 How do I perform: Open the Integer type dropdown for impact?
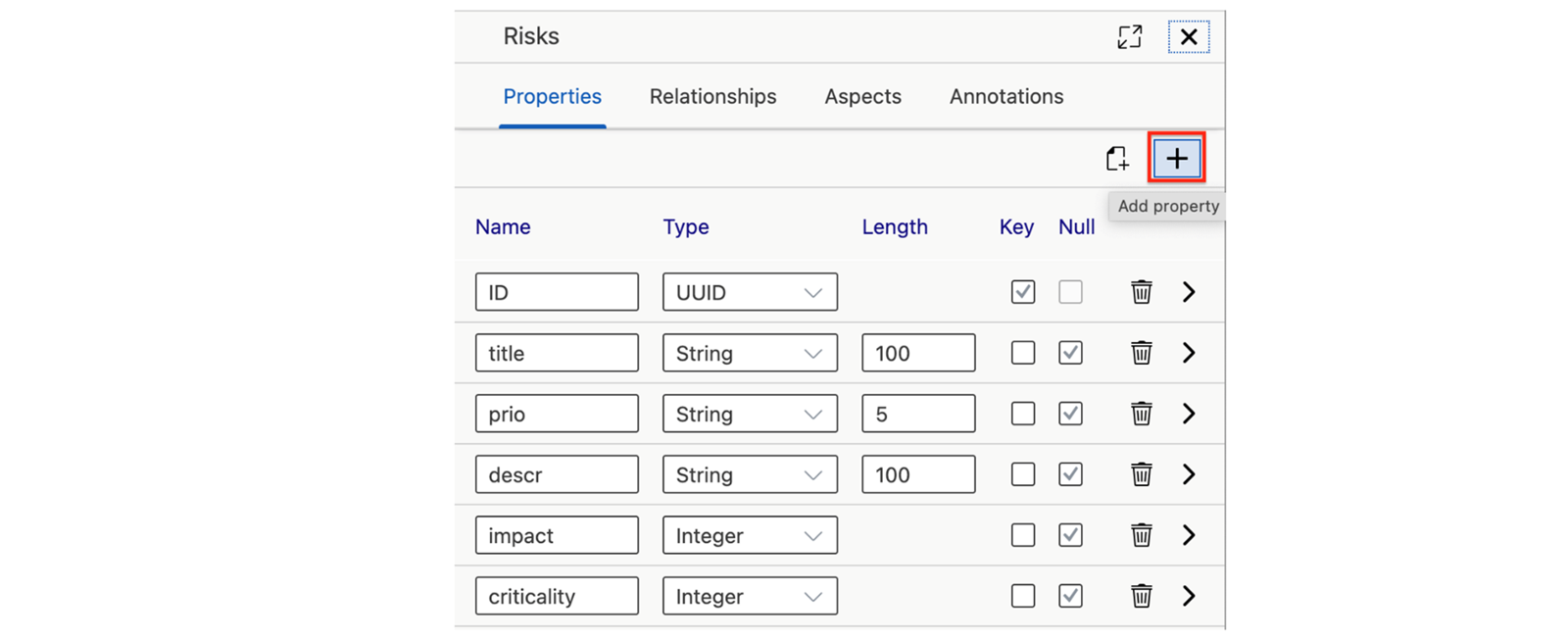pos(750,535)
